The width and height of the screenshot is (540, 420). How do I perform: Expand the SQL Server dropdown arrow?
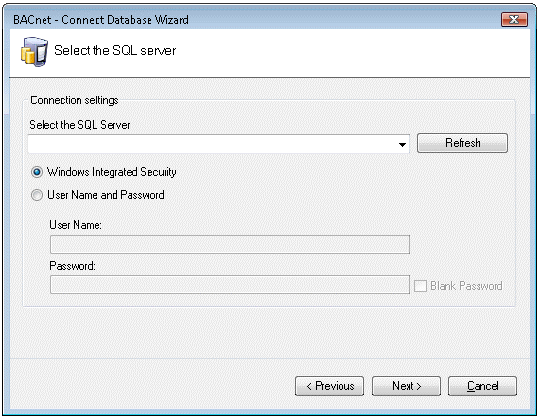(402, 144)
